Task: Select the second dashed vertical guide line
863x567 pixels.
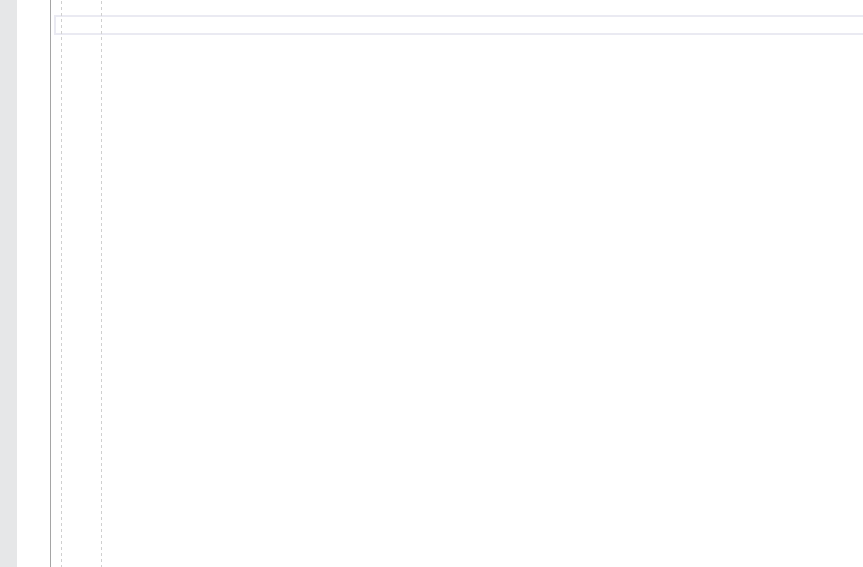Action: (x=101, y=284)
